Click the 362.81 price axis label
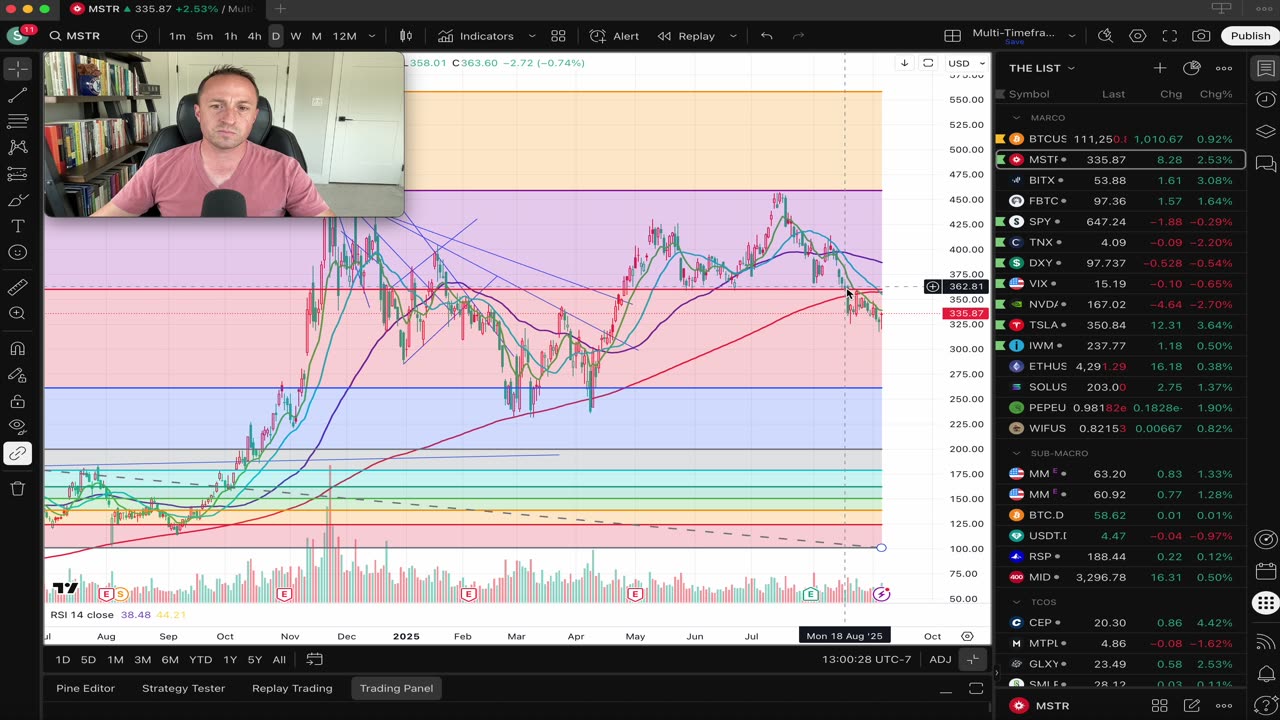This screenshot has height=720, width=1280. 966,287
